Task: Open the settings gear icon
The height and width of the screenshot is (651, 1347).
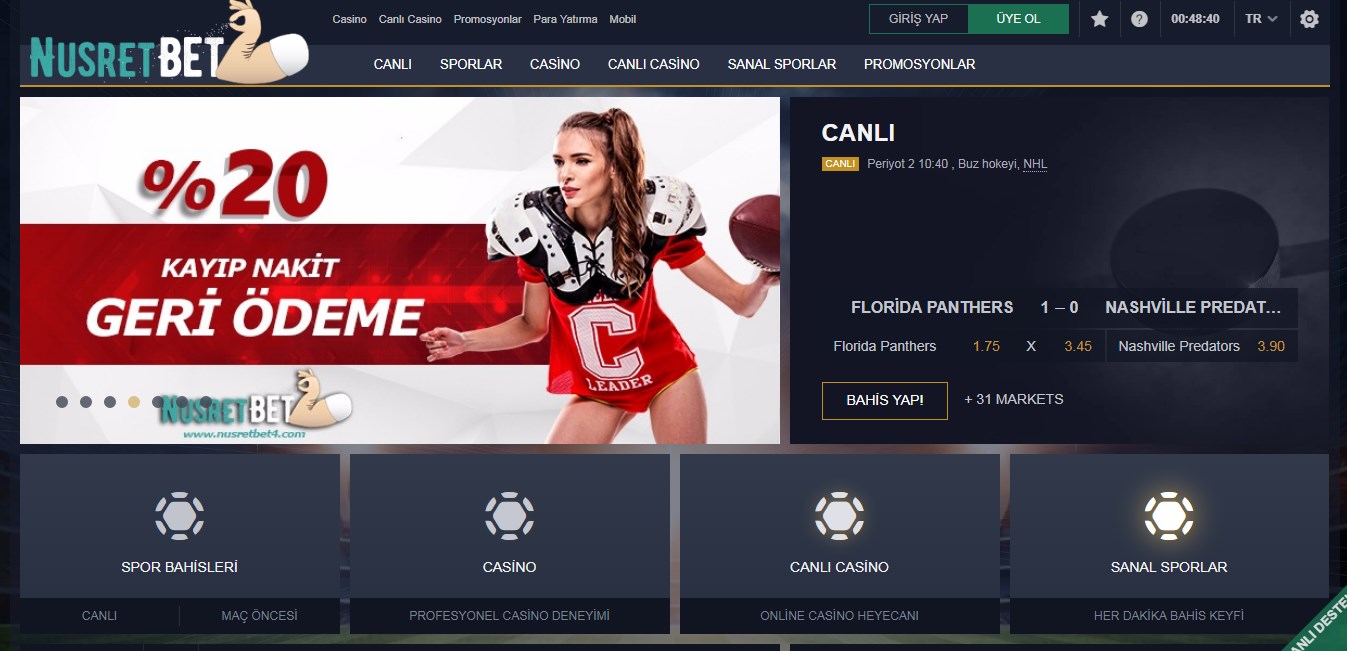Action: coord(1309,19)
